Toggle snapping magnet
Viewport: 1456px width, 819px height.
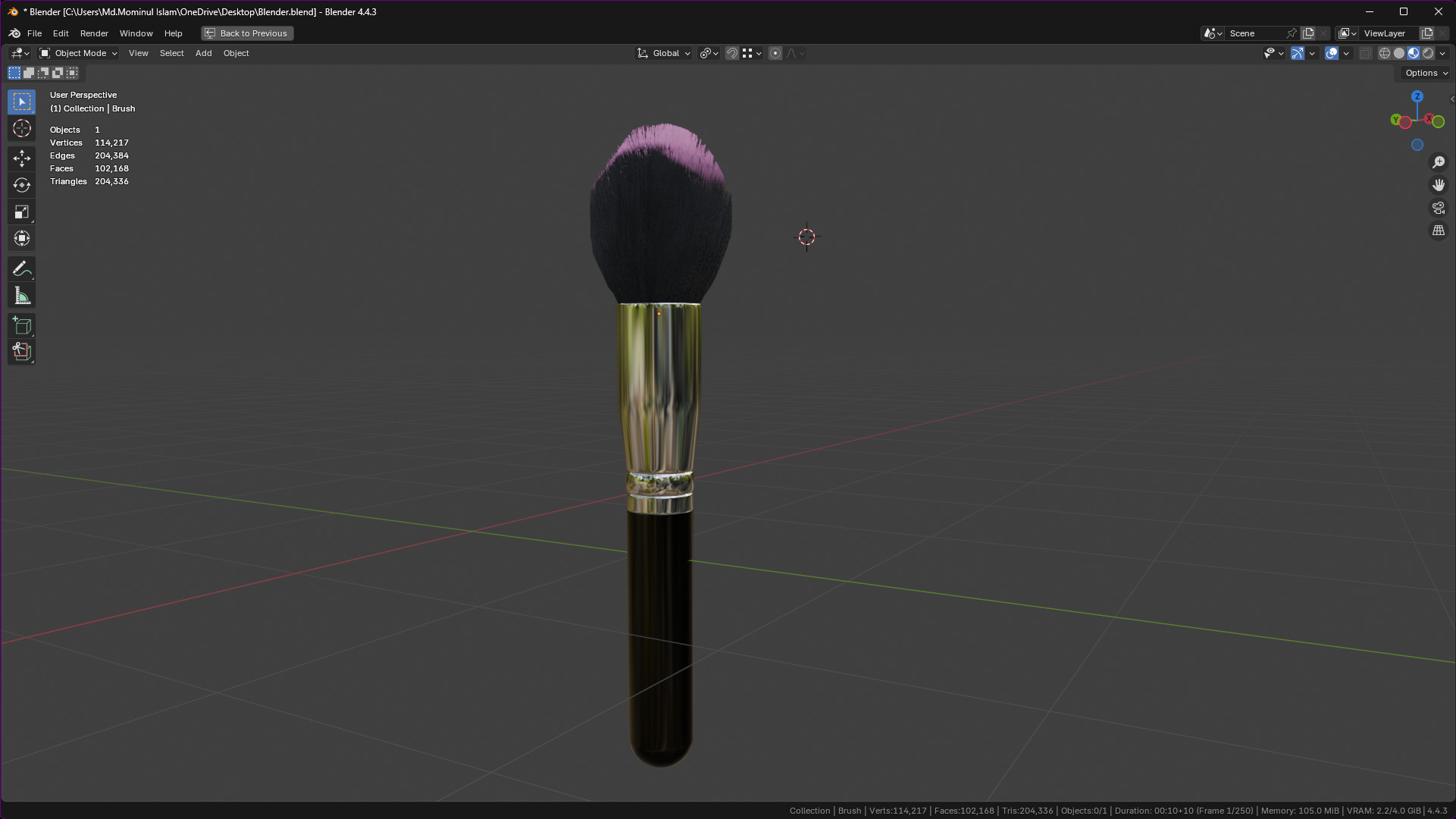732,53
